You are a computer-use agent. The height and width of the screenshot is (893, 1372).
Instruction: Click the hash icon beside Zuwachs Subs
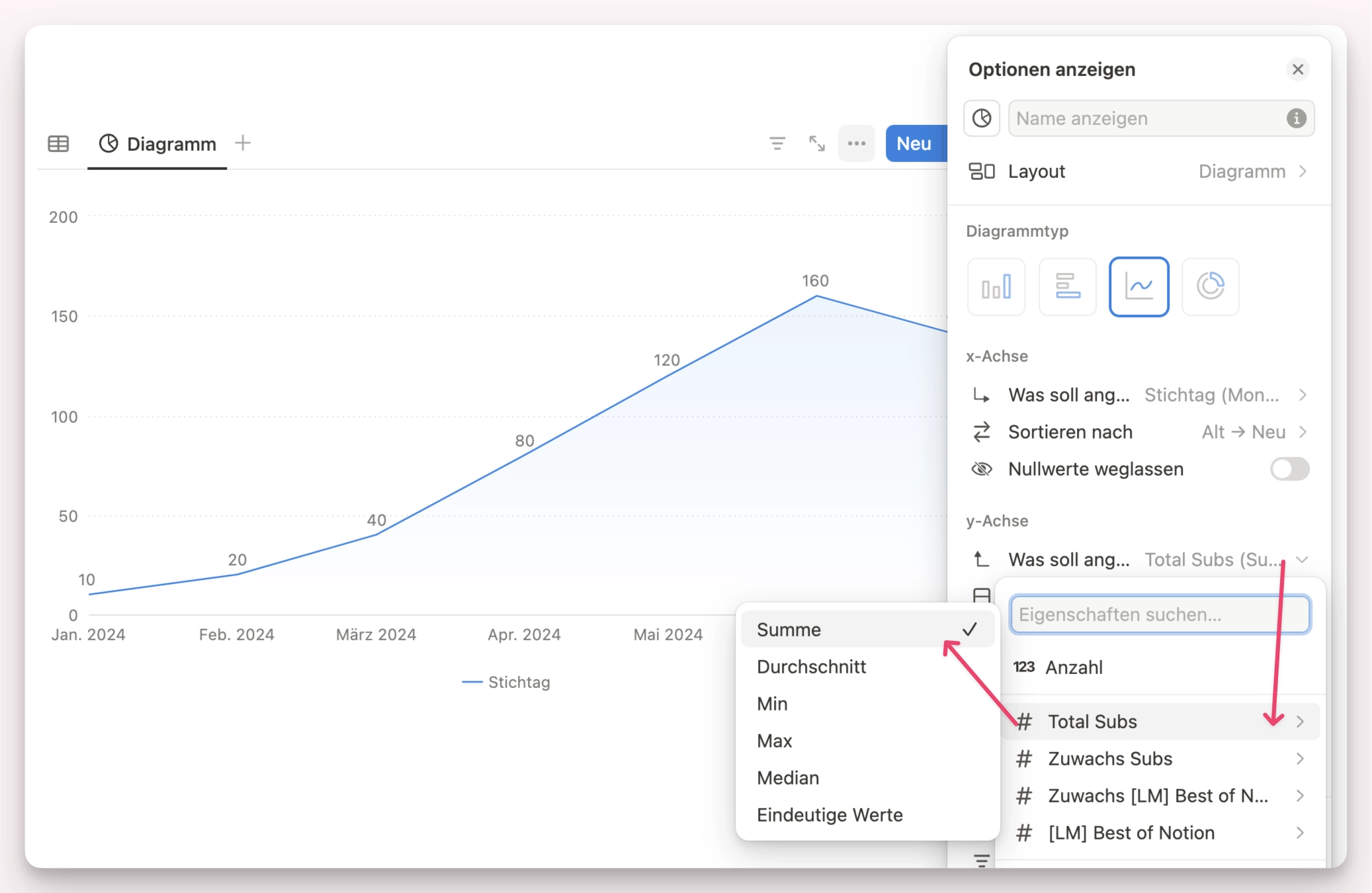point(1024,759)
